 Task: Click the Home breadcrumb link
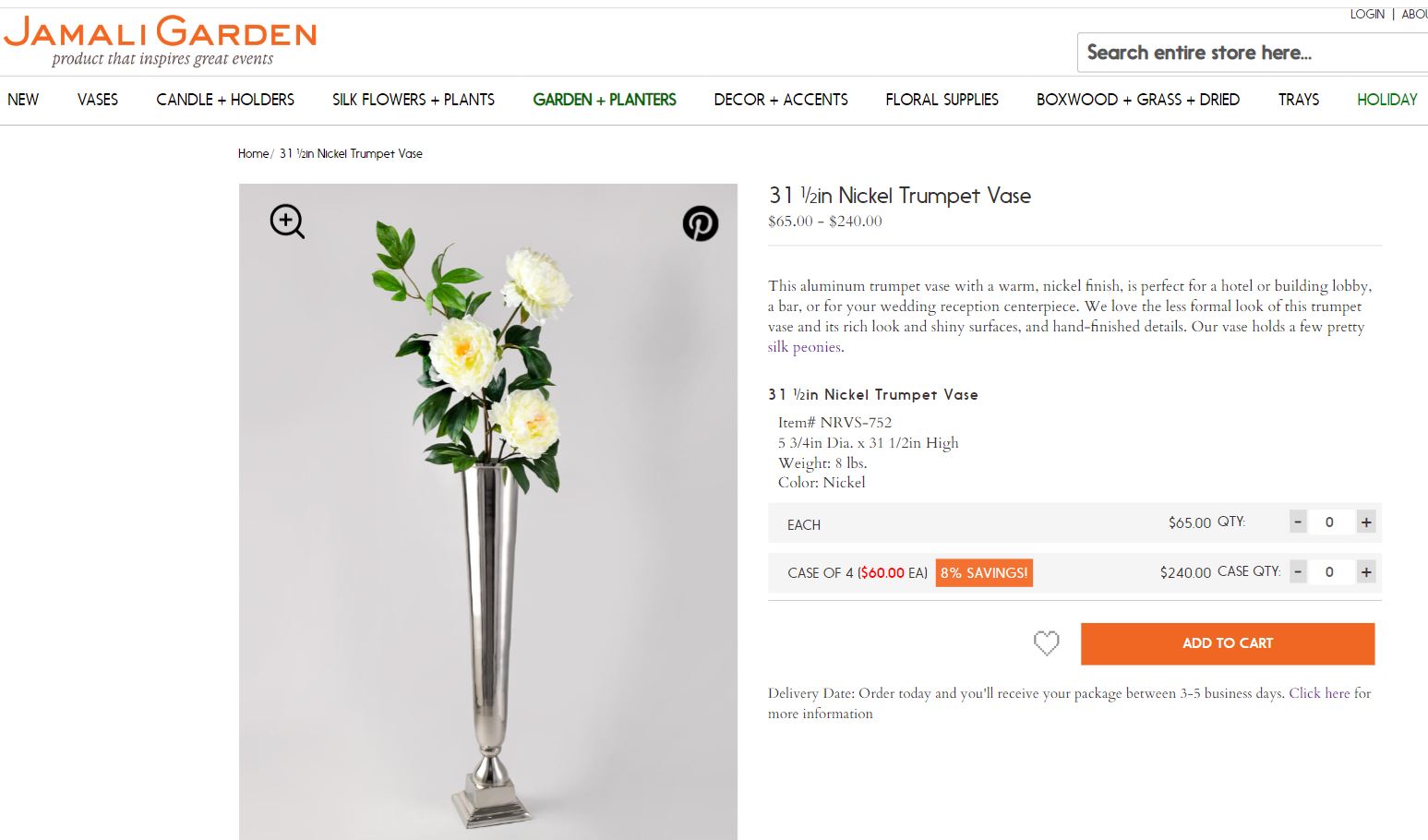(253, 154)
